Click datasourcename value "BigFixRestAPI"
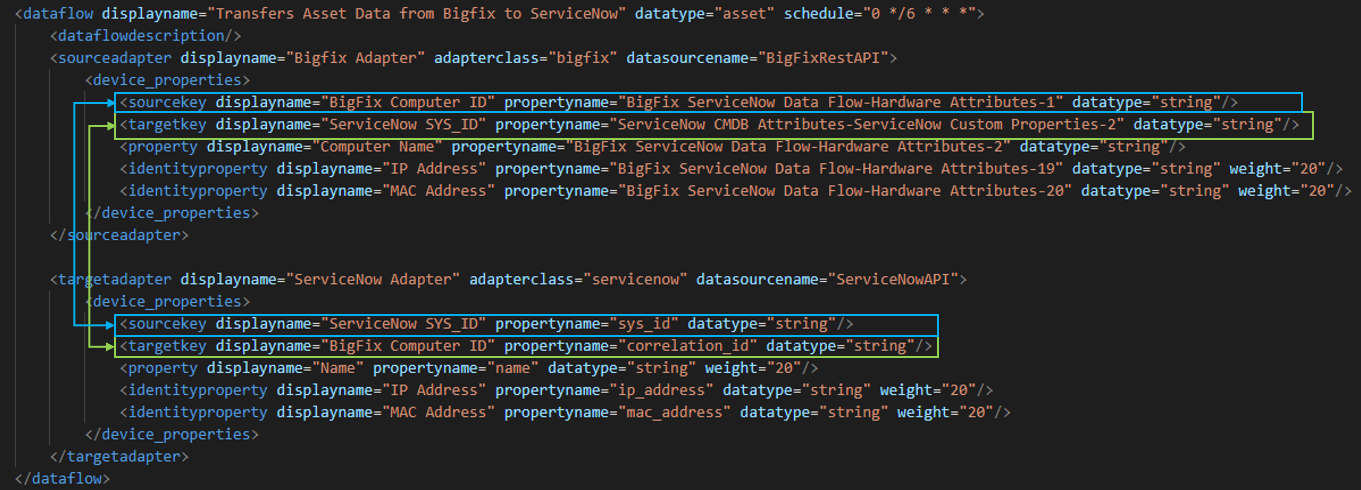Viewport: 1361px width, 490px height. (x=825, y=58)
